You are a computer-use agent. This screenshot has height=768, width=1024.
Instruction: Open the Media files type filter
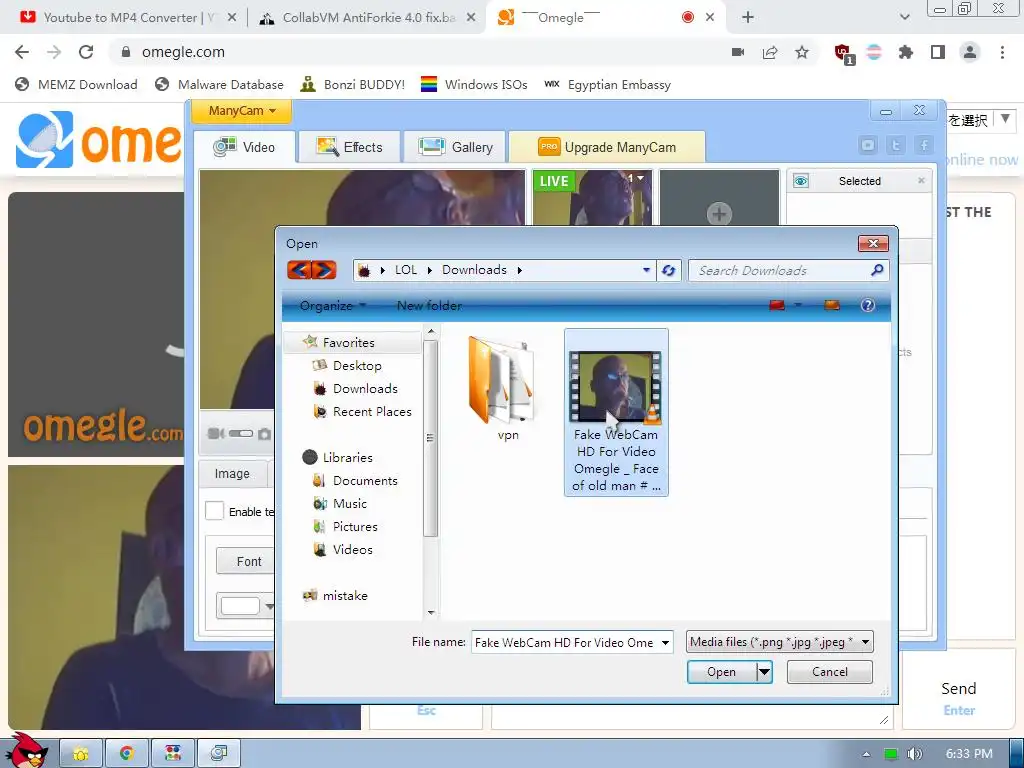pos(780,642)
